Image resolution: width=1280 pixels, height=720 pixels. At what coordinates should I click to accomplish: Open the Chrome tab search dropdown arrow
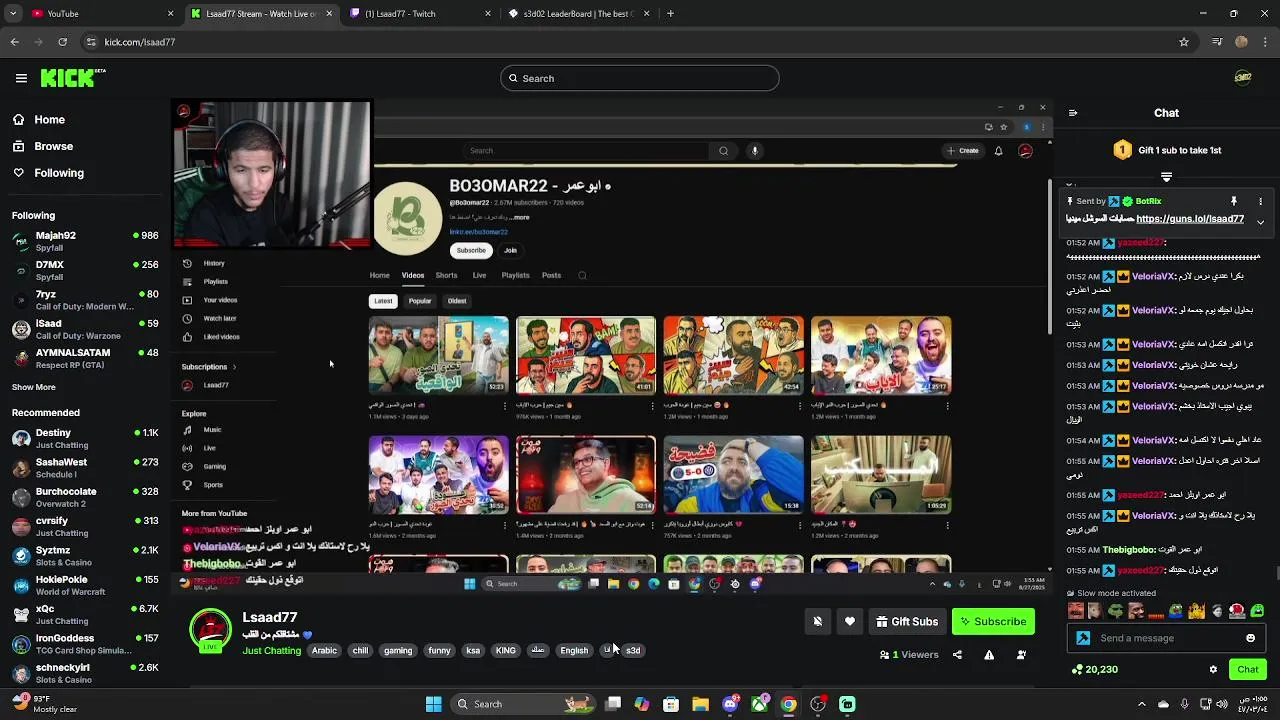point(14,14)
